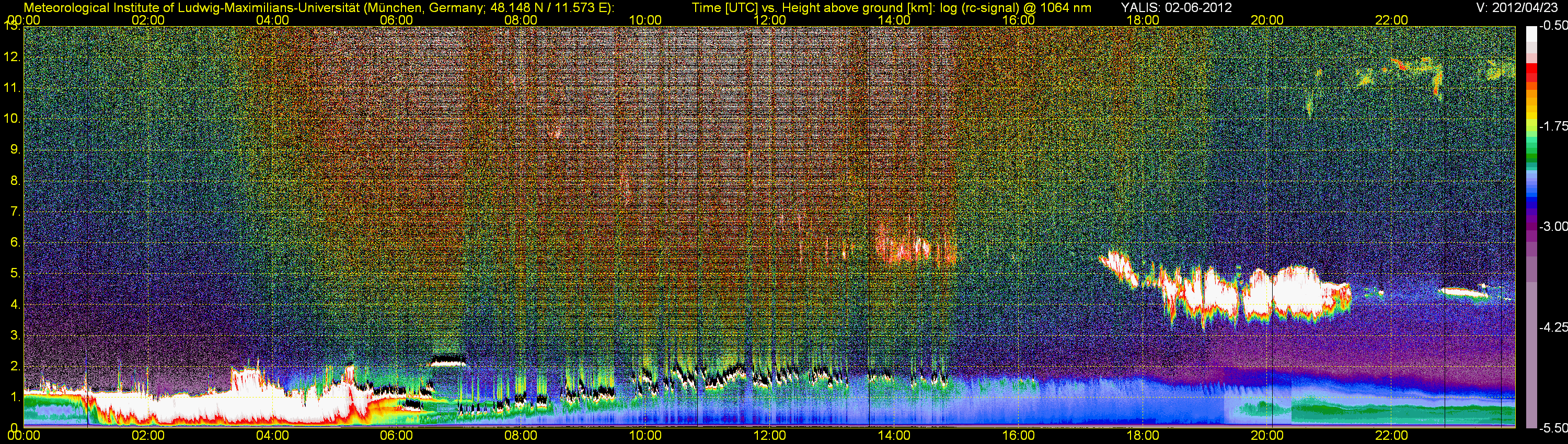Click the 08:00 label on bottom time axis
Image resolution: width=1568 pixels, height=444 pixels.
521,436
